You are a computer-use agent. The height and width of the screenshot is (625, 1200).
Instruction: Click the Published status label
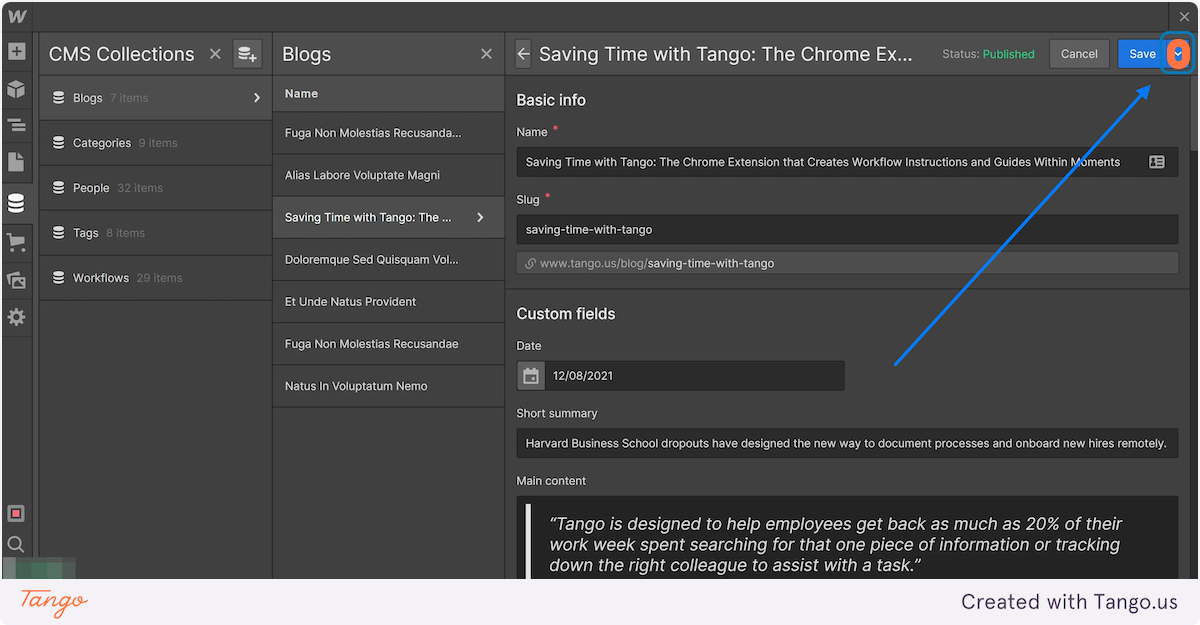point(1008,54)
